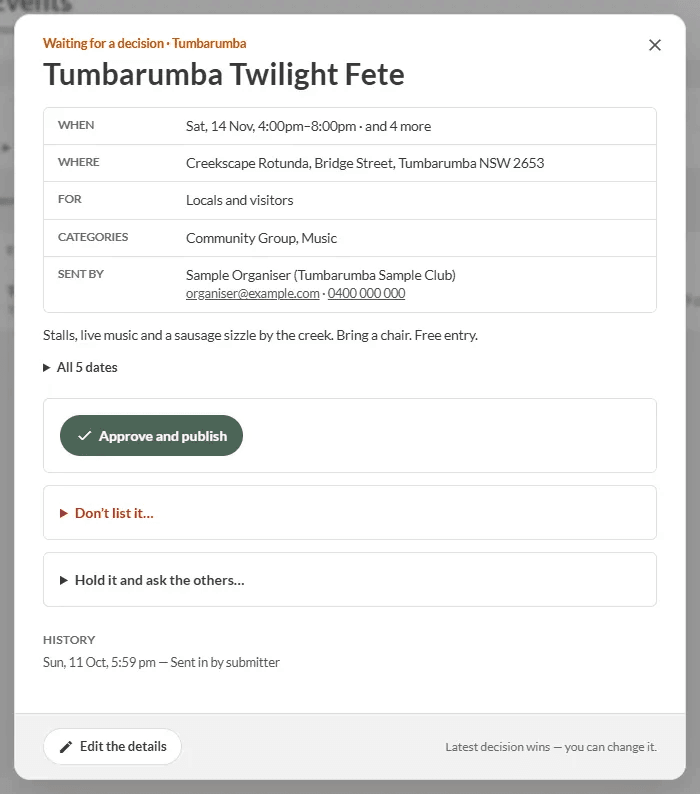Expand the disclosure triangle beside All 5 dates
The width and height of the screenshot is (700, 794).
tap(47, 367)
